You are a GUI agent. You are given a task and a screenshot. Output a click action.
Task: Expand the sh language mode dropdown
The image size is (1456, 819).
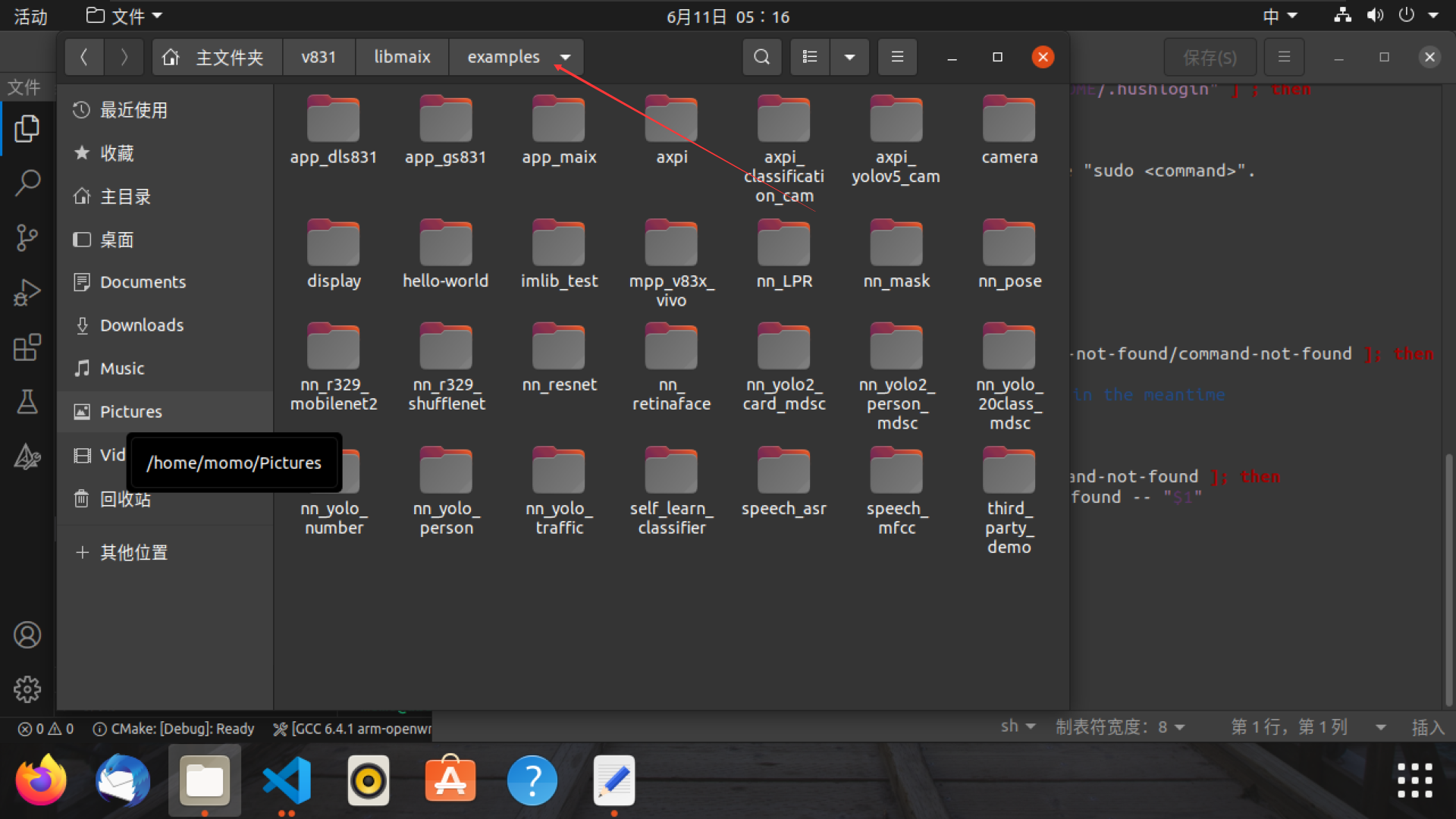1018,726
